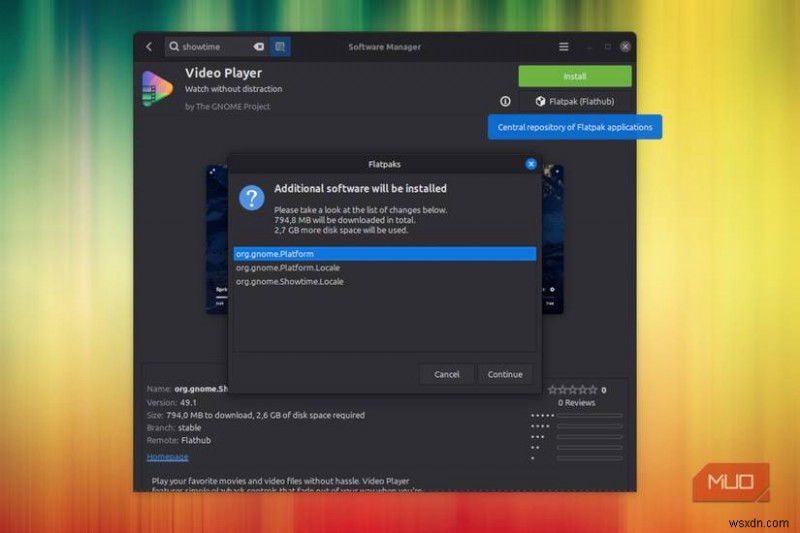The image size is (800, 533).
Task: Click the by The GNOME Project text
Action: pyautogui.click(x=228, y=107)
